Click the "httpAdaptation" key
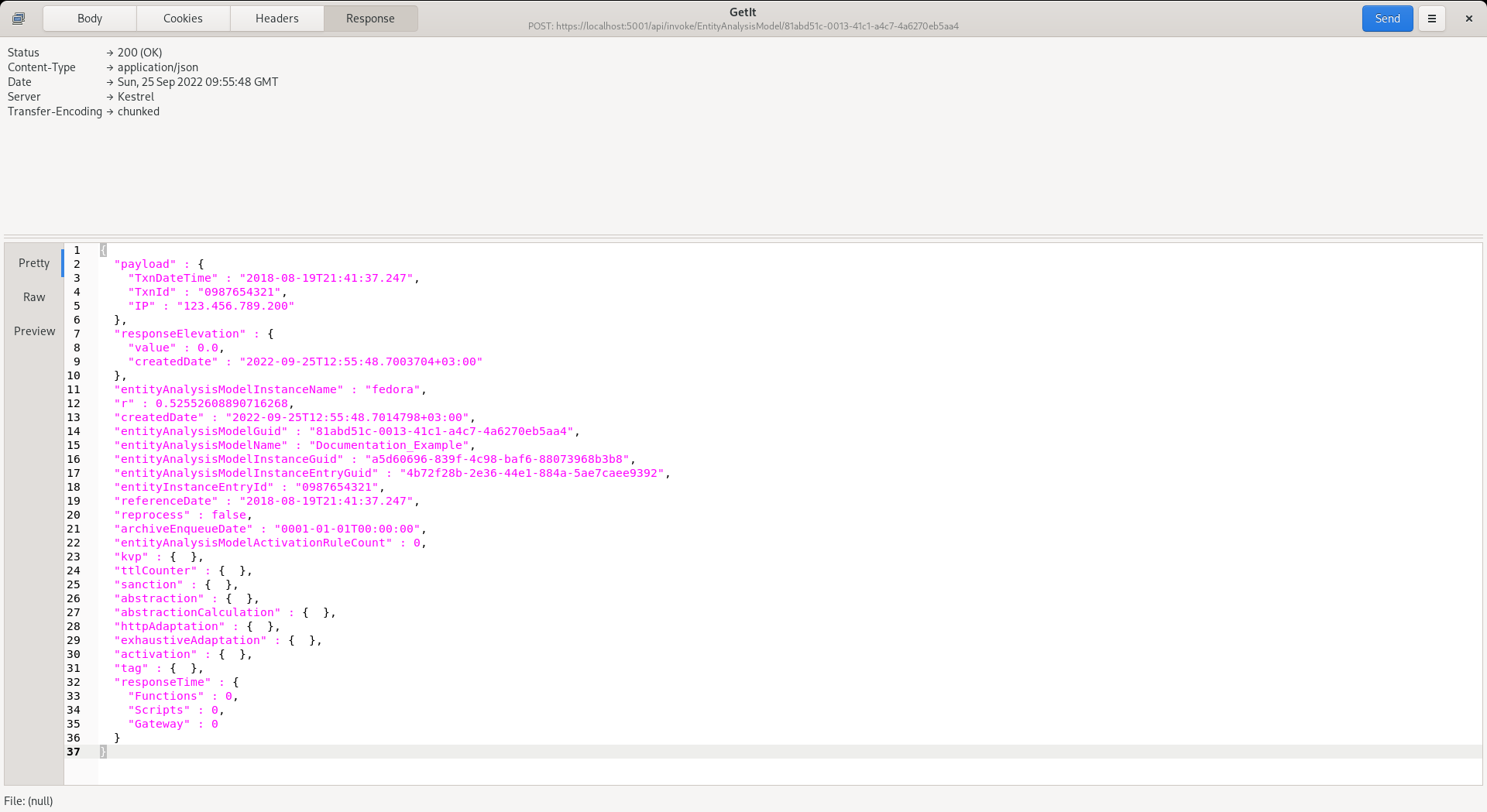This screenshot has width=1487, height=812. click(170, 627)
